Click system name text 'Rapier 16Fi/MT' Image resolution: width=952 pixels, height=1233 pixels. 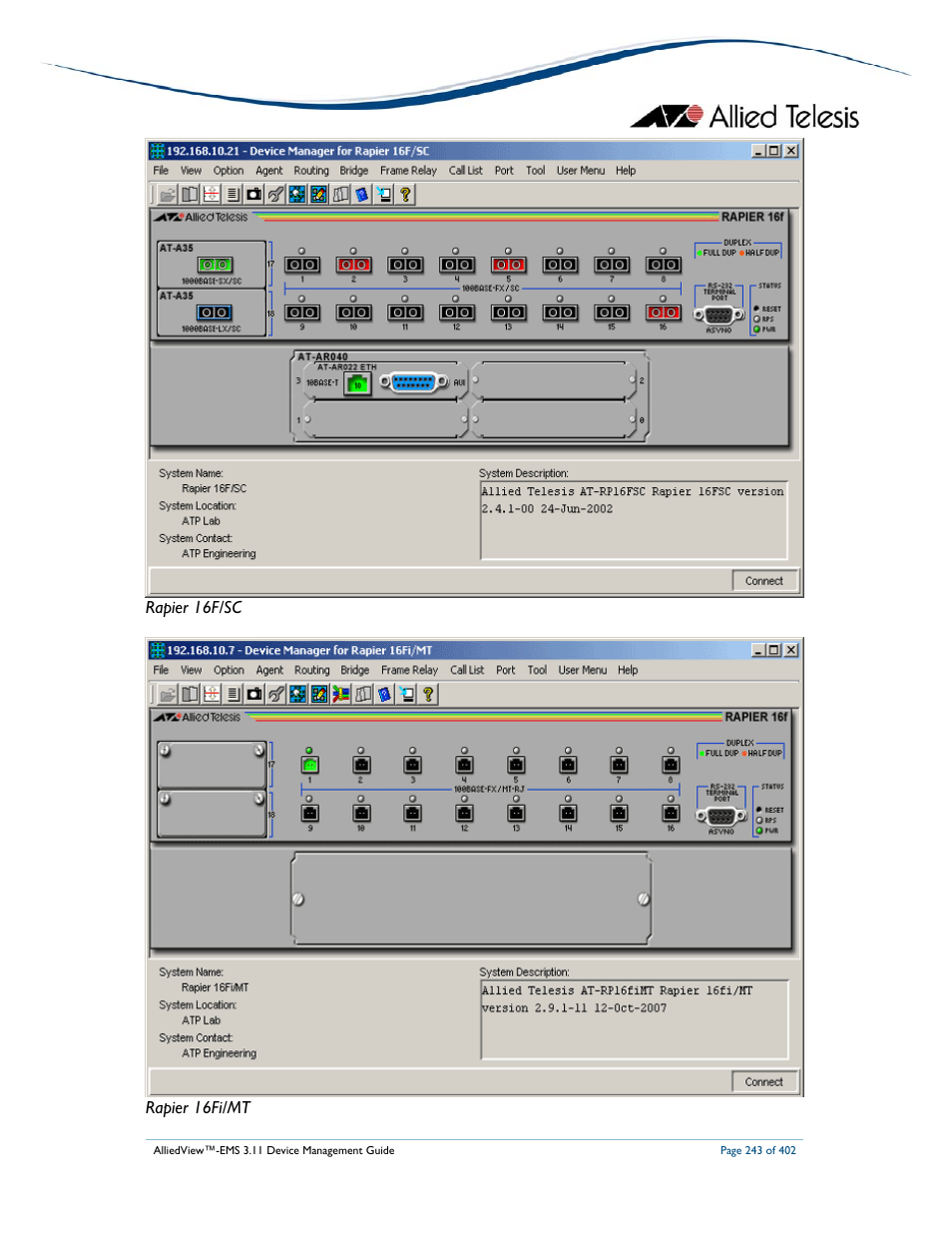pyautogui.click(x=216, y=988)
